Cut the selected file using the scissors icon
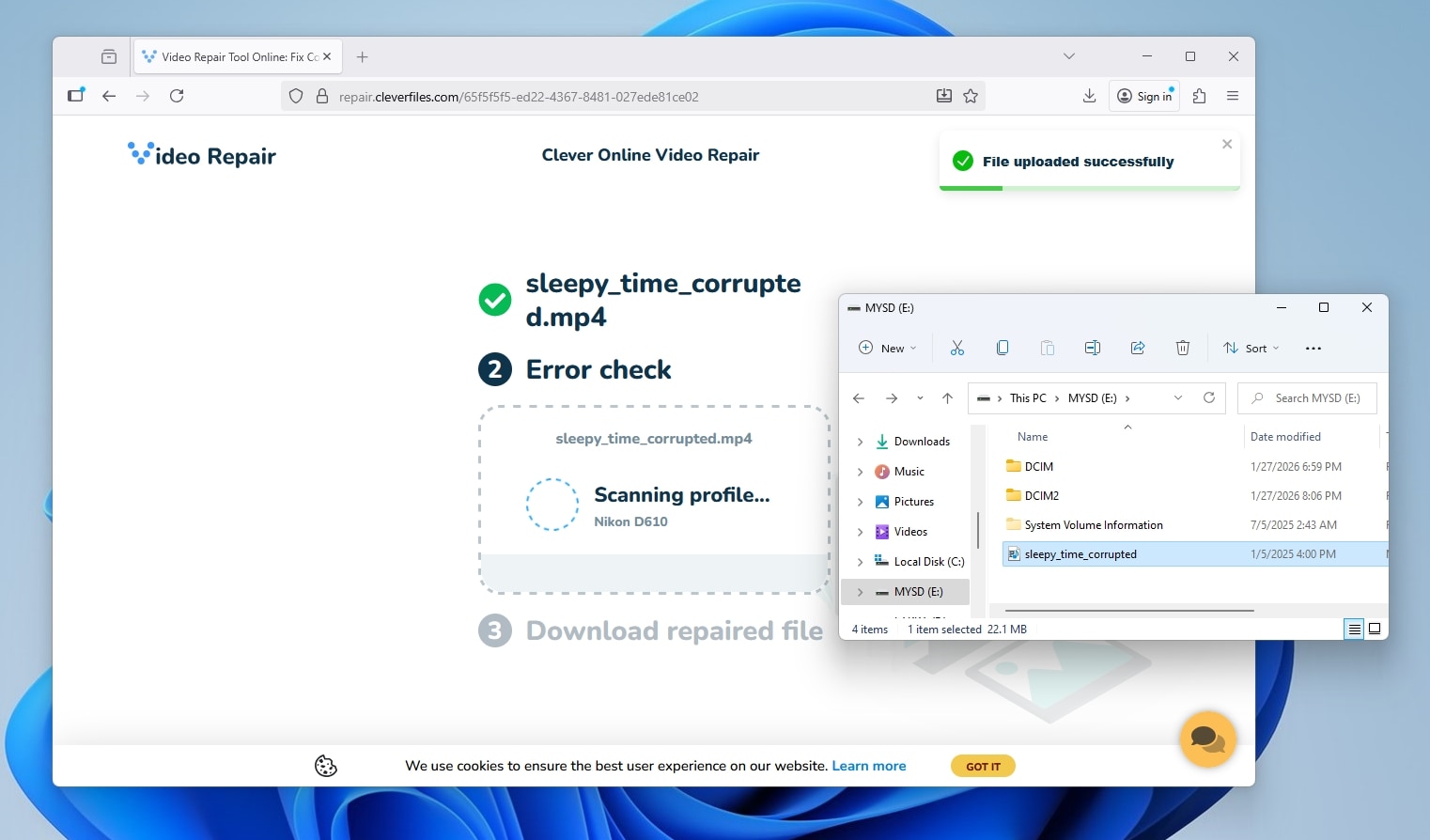The image size is (1430, 840). 957,348
